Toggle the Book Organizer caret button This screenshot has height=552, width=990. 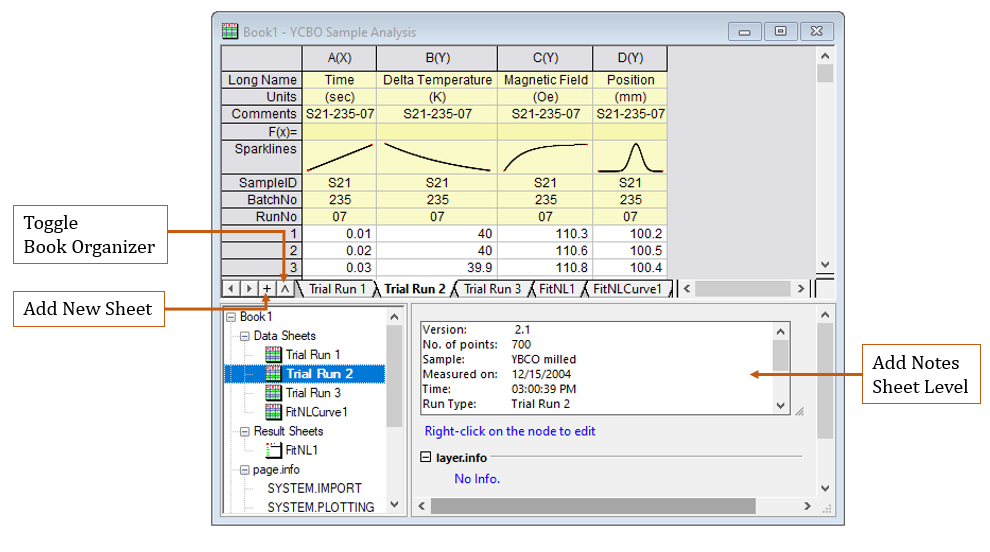pyautogui.click(x=284, y=289)
